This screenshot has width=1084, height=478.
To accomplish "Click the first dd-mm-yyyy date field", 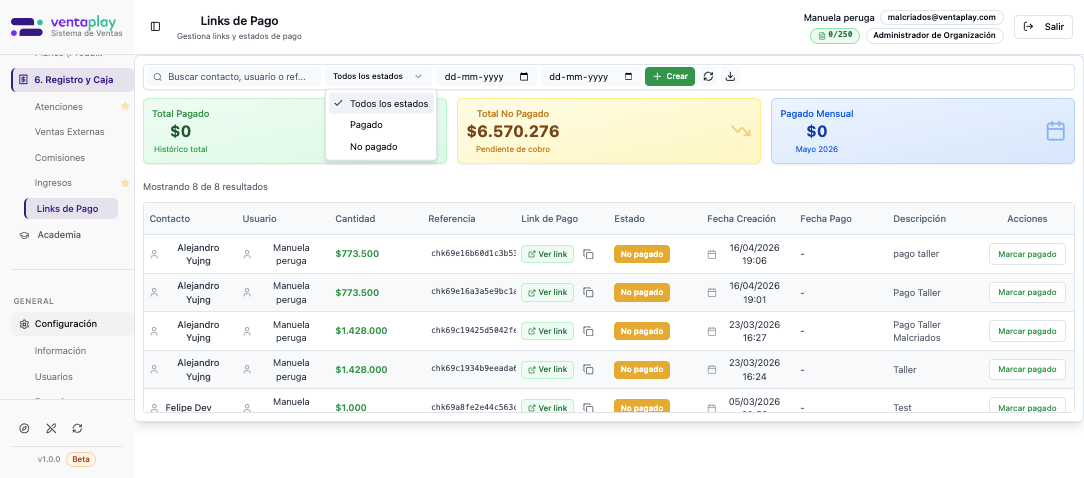I will pos(487,77).
